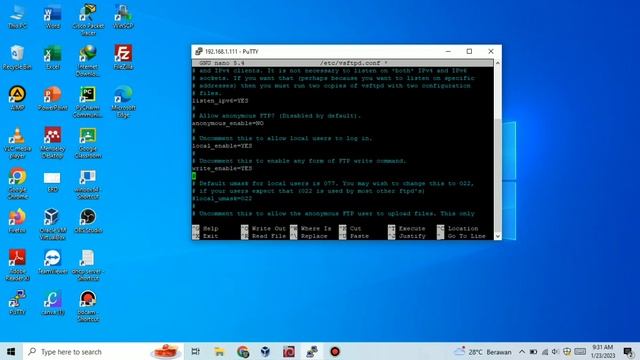The width and height of the screenshot is (640, 360).
Task: Expand the hidden system tray icons
Action: click(x=522, y=351)
